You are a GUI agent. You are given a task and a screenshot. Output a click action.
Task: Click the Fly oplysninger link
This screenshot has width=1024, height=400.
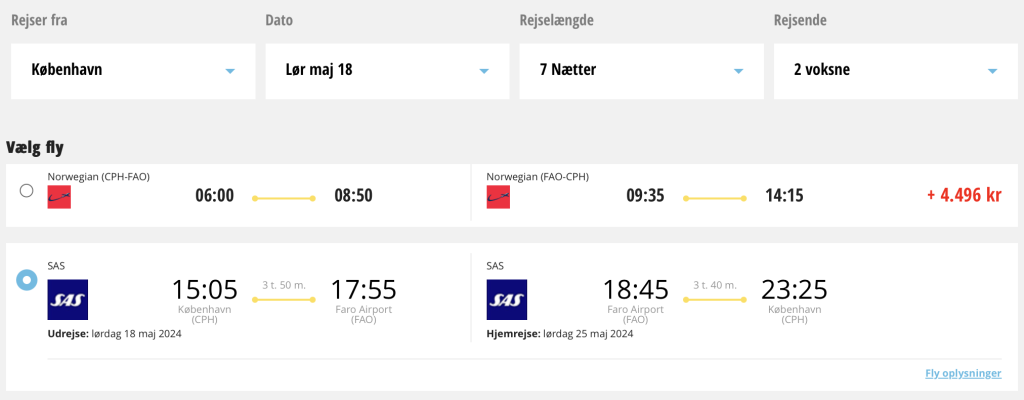tap(963, 374)
